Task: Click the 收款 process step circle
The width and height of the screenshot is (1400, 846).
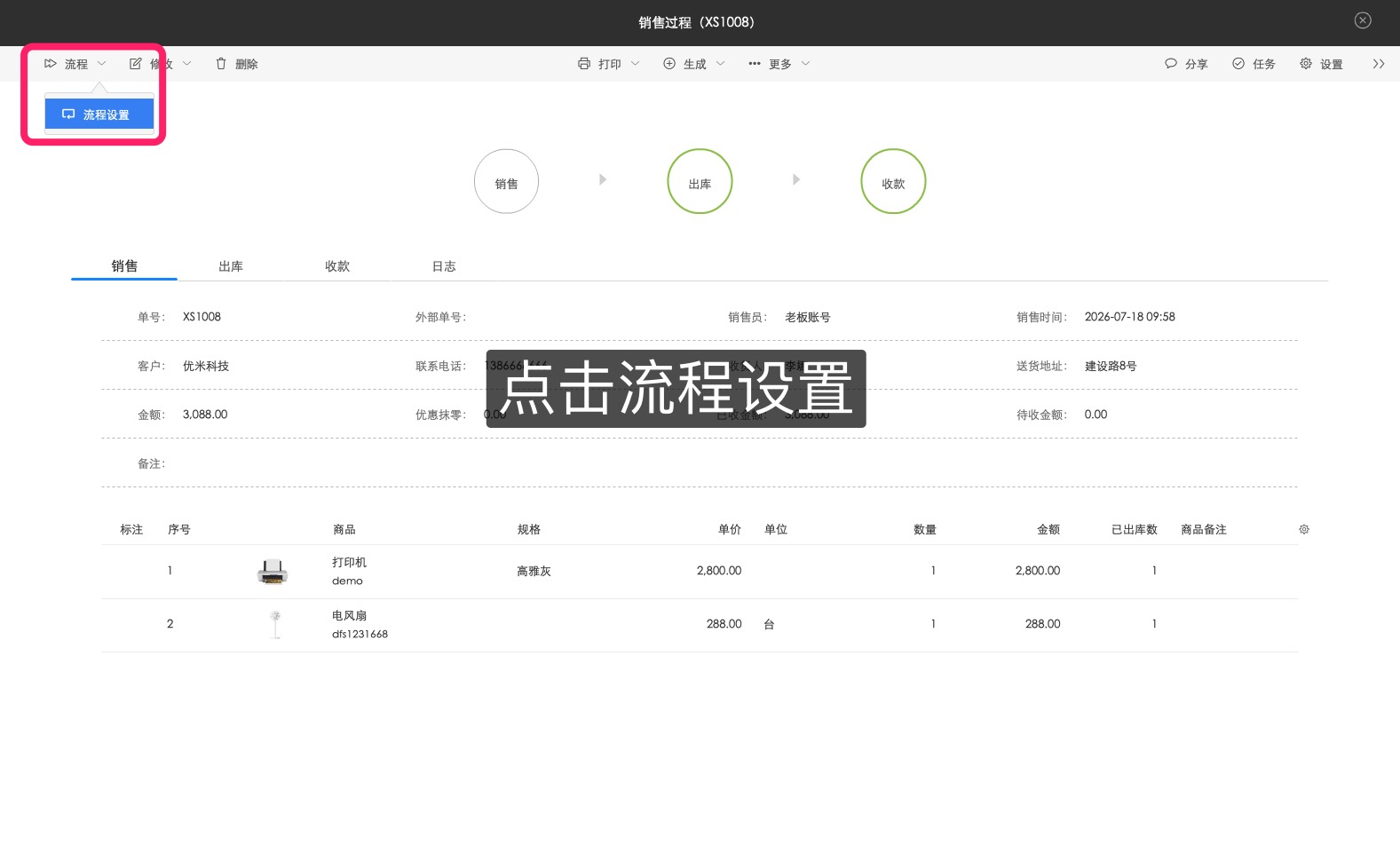Action: [x=893, y=181]
